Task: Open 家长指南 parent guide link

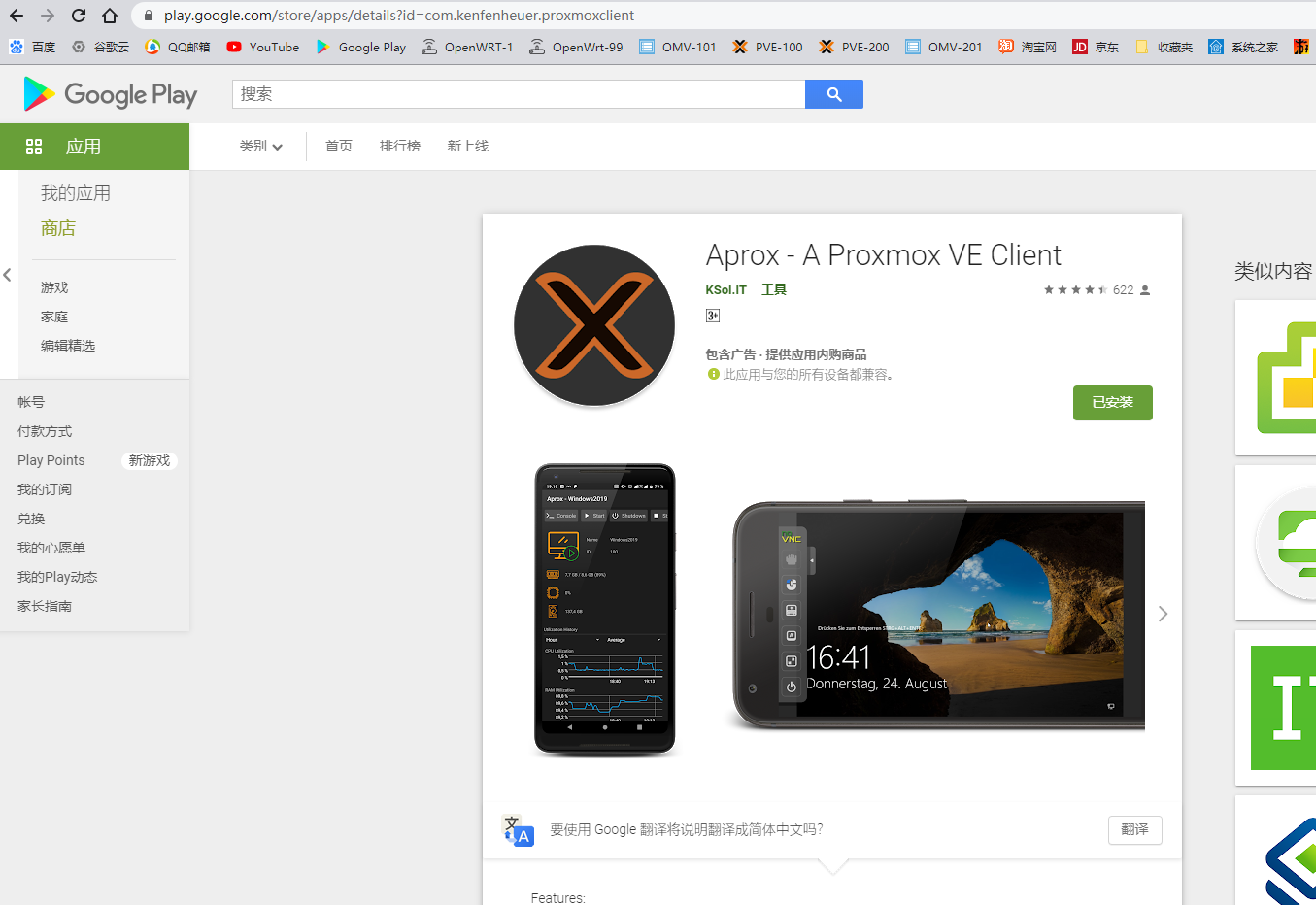Action: 45,606
